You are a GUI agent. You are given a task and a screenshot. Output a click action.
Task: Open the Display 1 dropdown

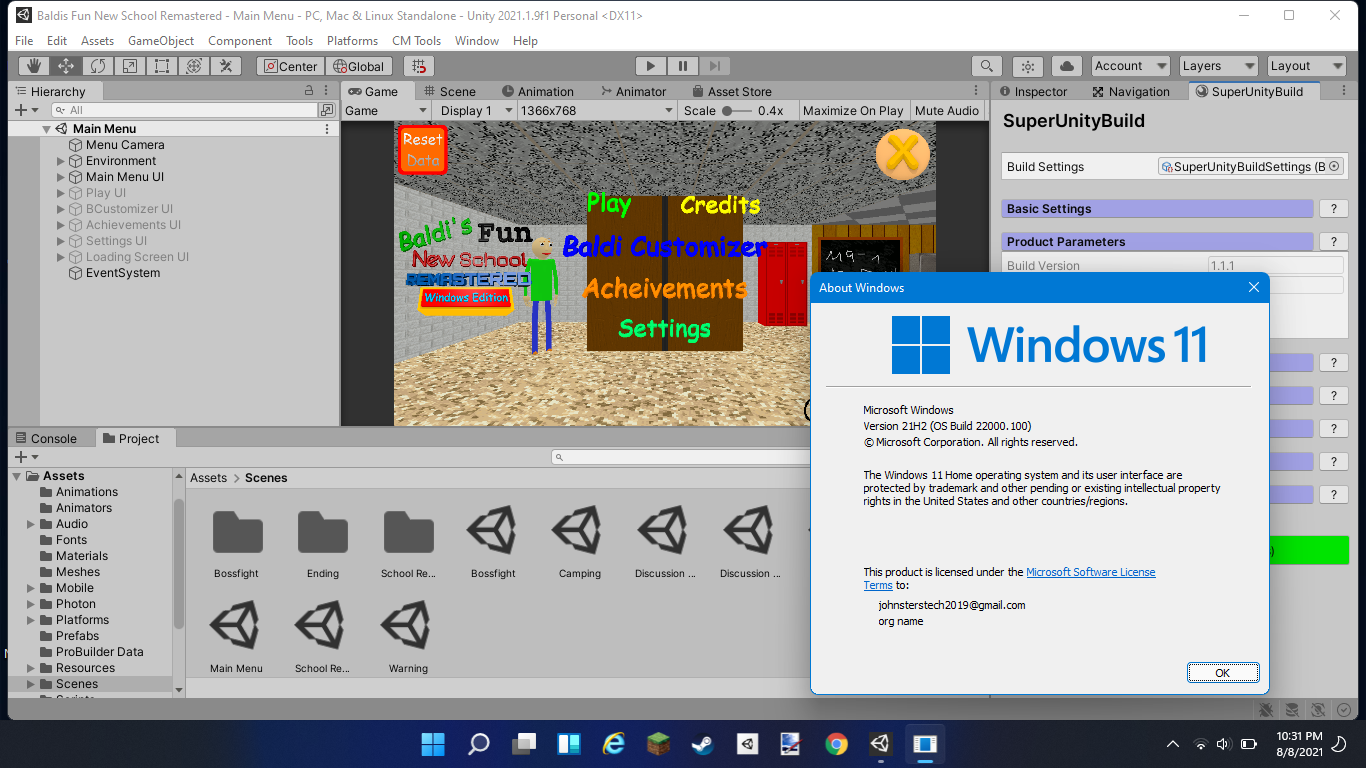point(475,110)
